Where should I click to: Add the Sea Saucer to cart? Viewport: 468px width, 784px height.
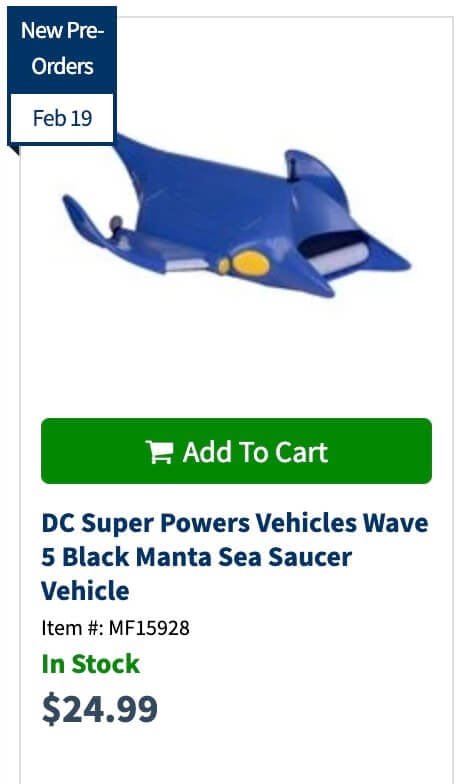point(236,451)
